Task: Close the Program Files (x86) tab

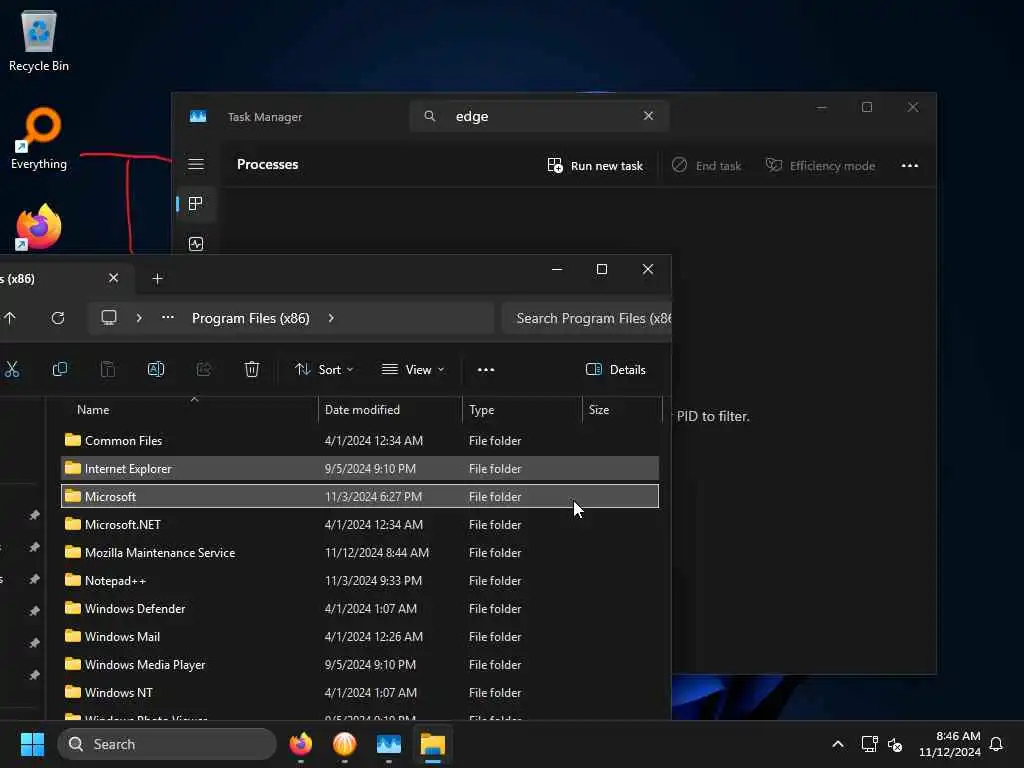Action: point(113,278)
